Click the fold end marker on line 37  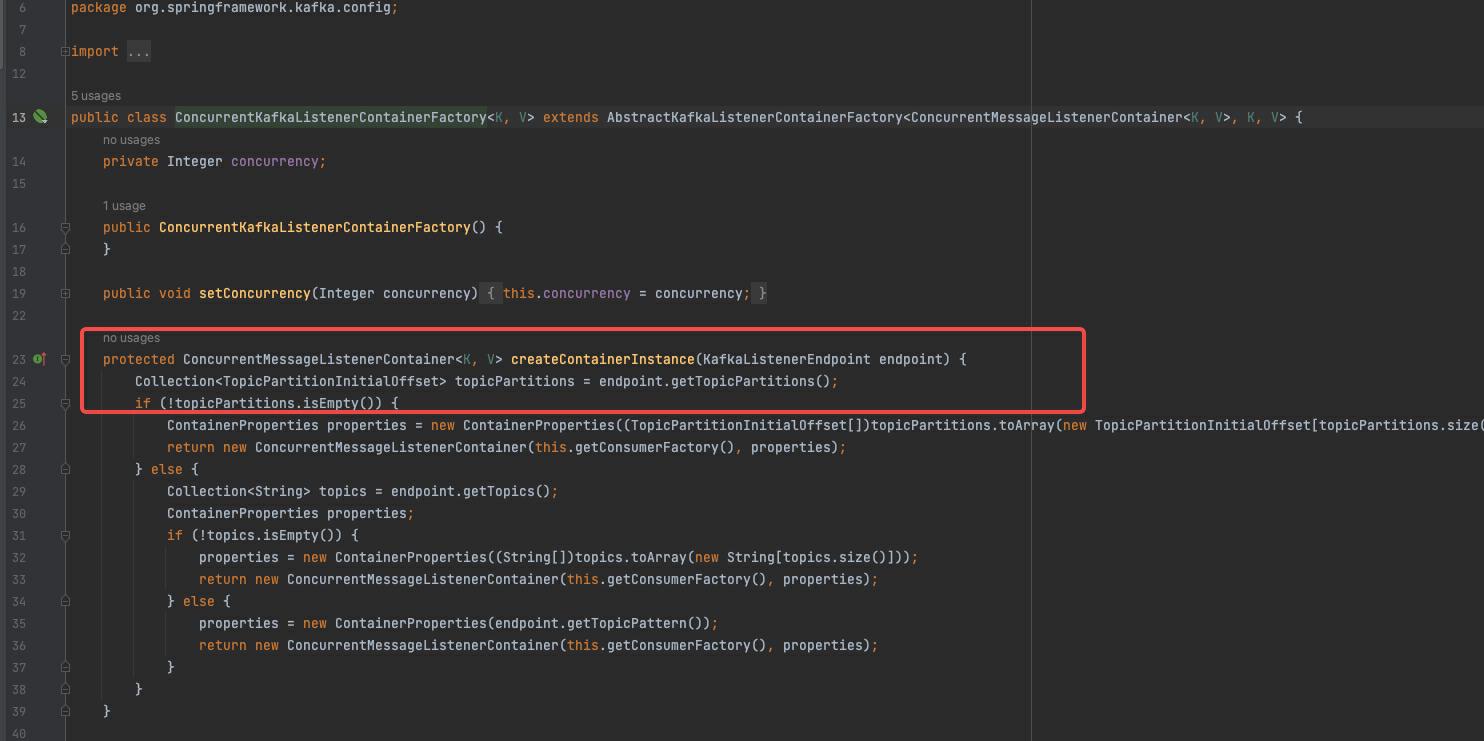(65, 667)
